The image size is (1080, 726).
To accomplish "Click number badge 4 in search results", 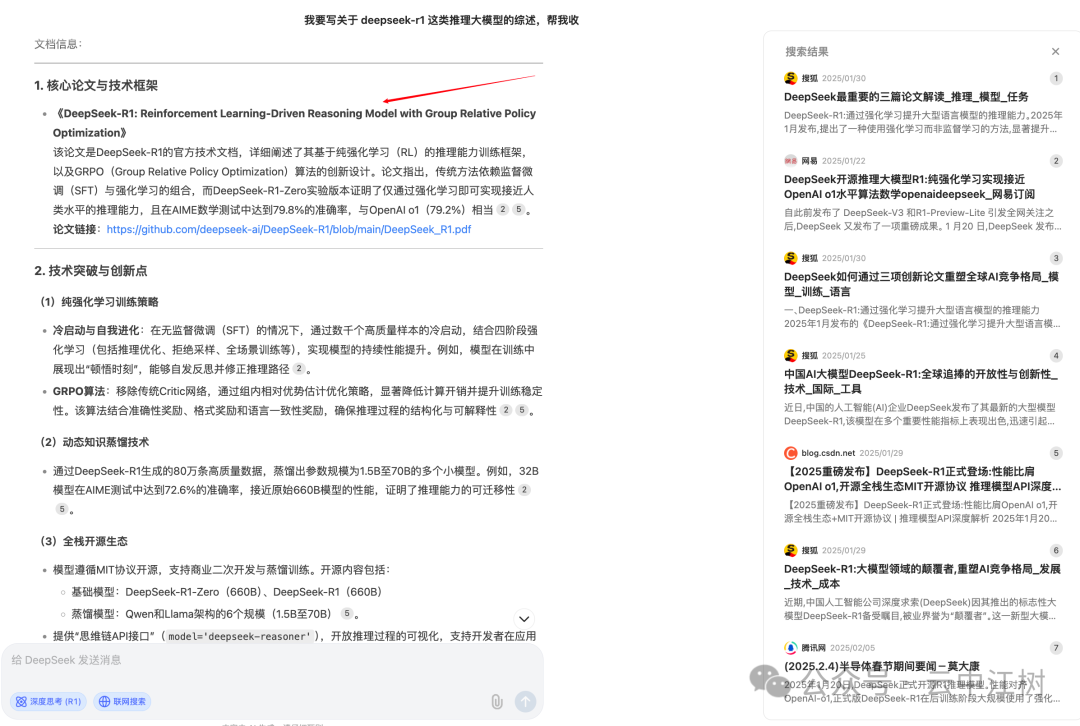I will pos(1056,355).
